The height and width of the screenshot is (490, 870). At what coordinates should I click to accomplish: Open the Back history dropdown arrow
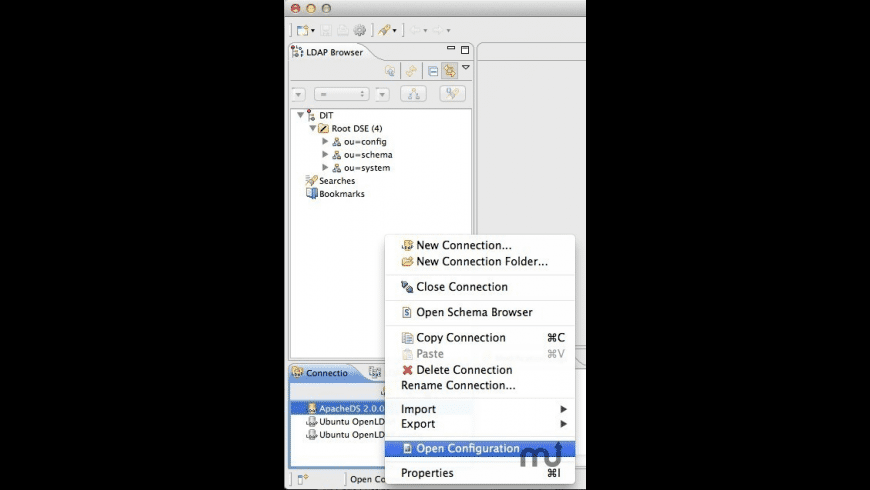pos(426,31)
